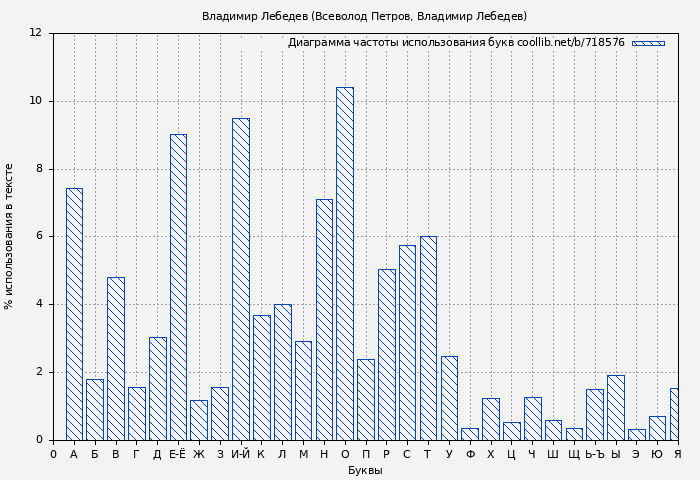Screen dimensions: 700x480
Task: Select the tallest bar for letter О
Action: click(x=344, y=263)
